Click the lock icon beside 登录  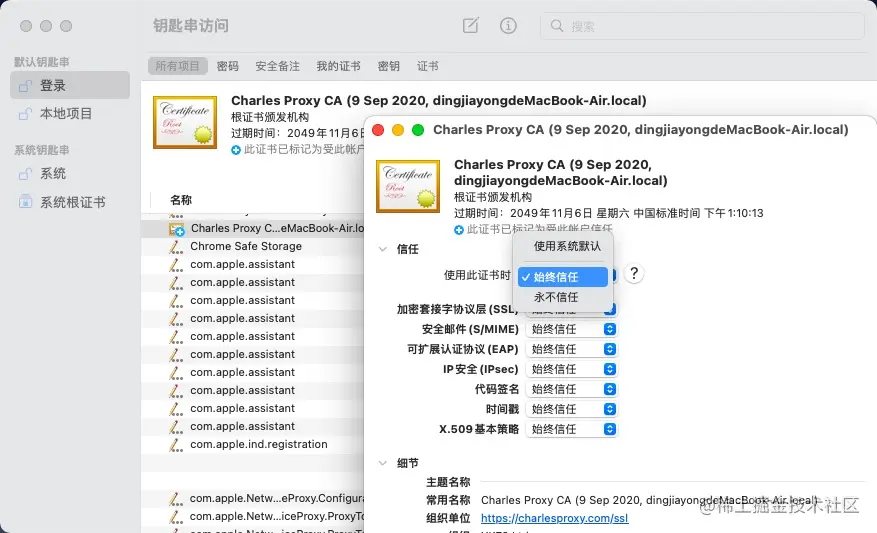pyautogui.click(x=25, y=86)
